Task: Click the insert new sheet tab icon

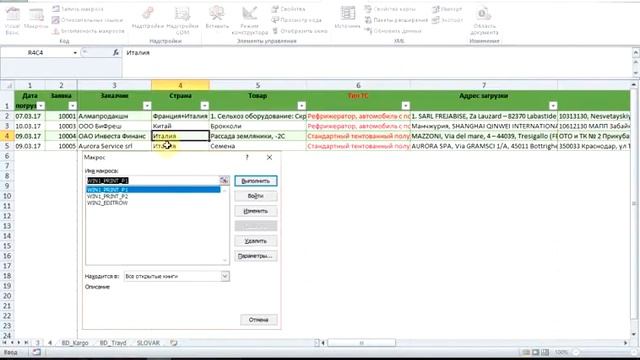Action: (174, 343)
